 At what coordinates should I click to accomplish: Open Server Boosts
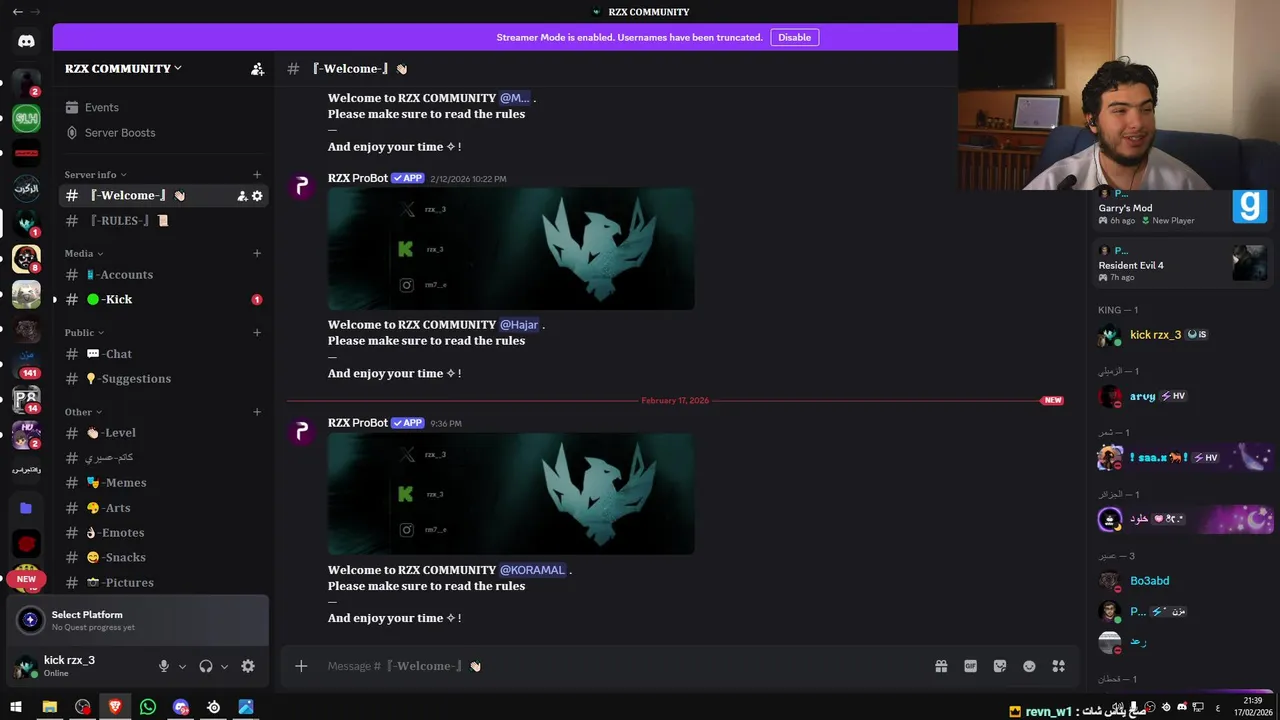click(x=164, y=133)
